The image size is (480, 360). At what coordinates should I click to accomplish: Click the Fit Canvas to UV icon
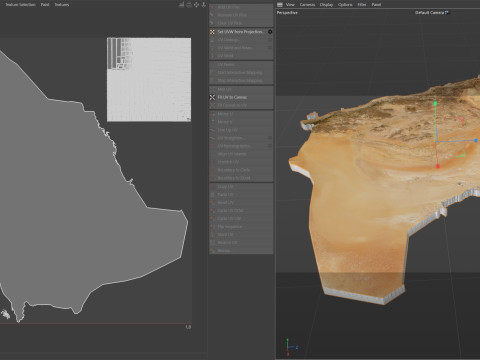pyautogui.click(x=212, y=105)
